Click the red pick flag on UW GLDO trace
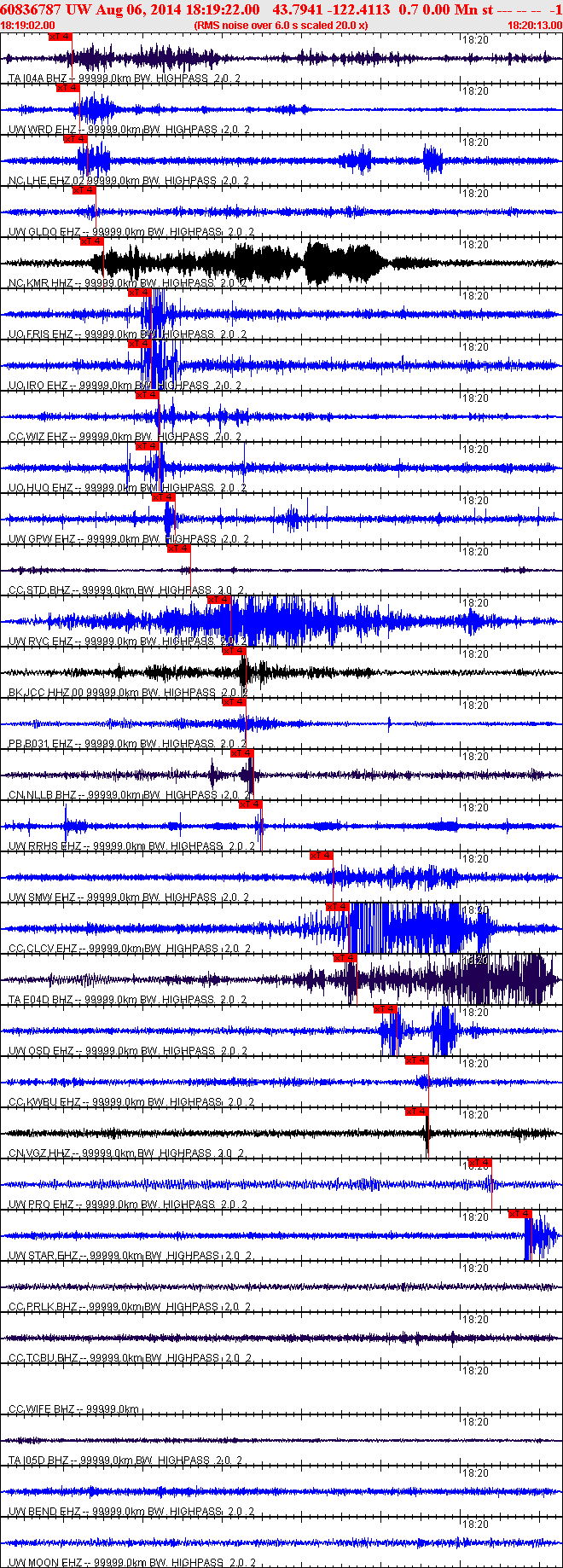563x1568 pixels. (84, 190)
